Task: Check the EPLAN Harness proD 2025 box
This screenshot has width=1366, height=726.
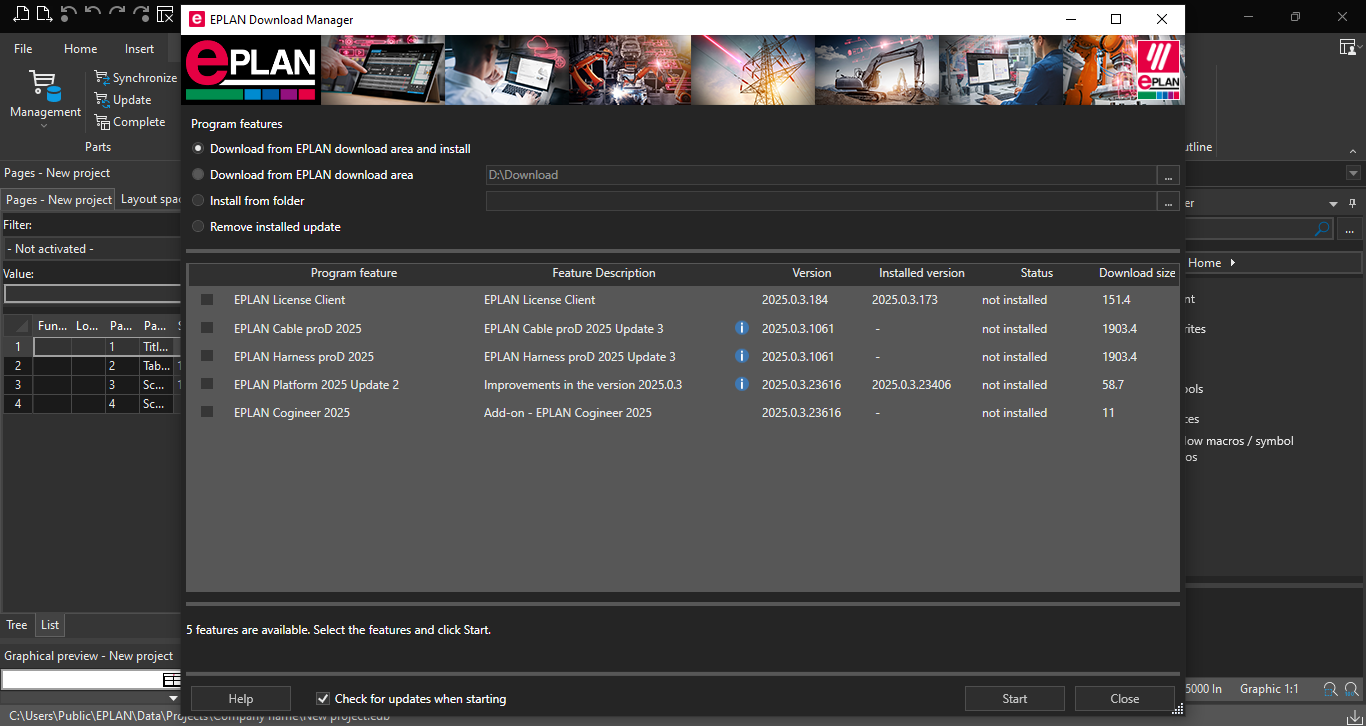Action: (207, 356)
